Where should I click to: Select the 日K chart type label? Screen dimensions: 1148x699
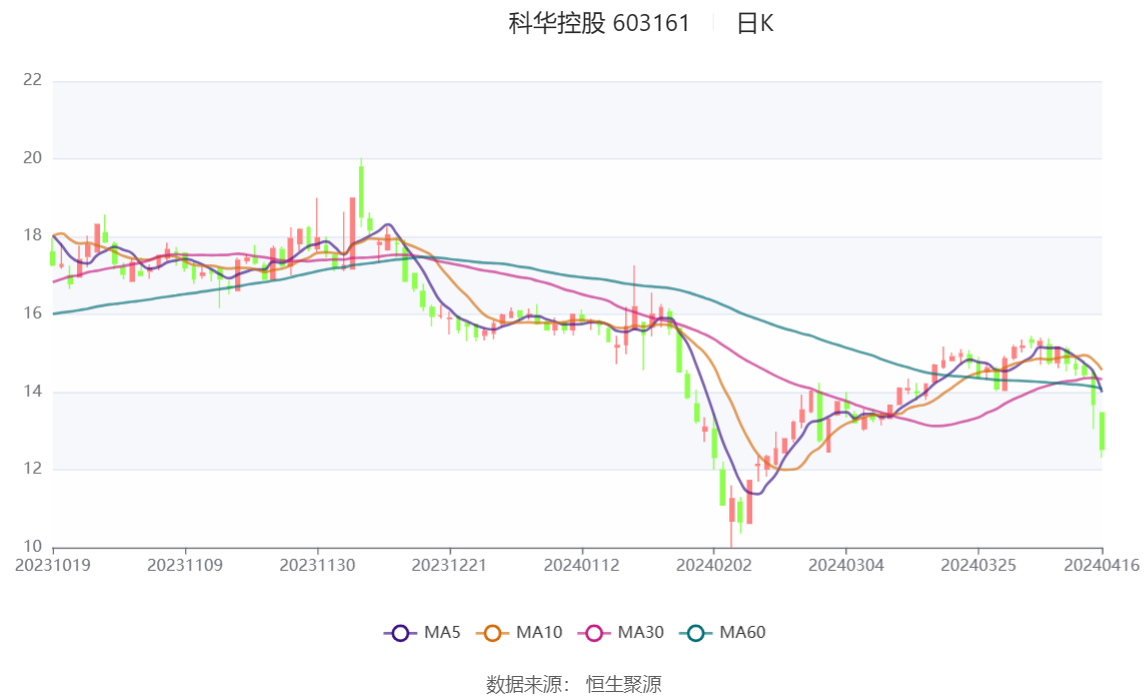(x=755, y=23)
